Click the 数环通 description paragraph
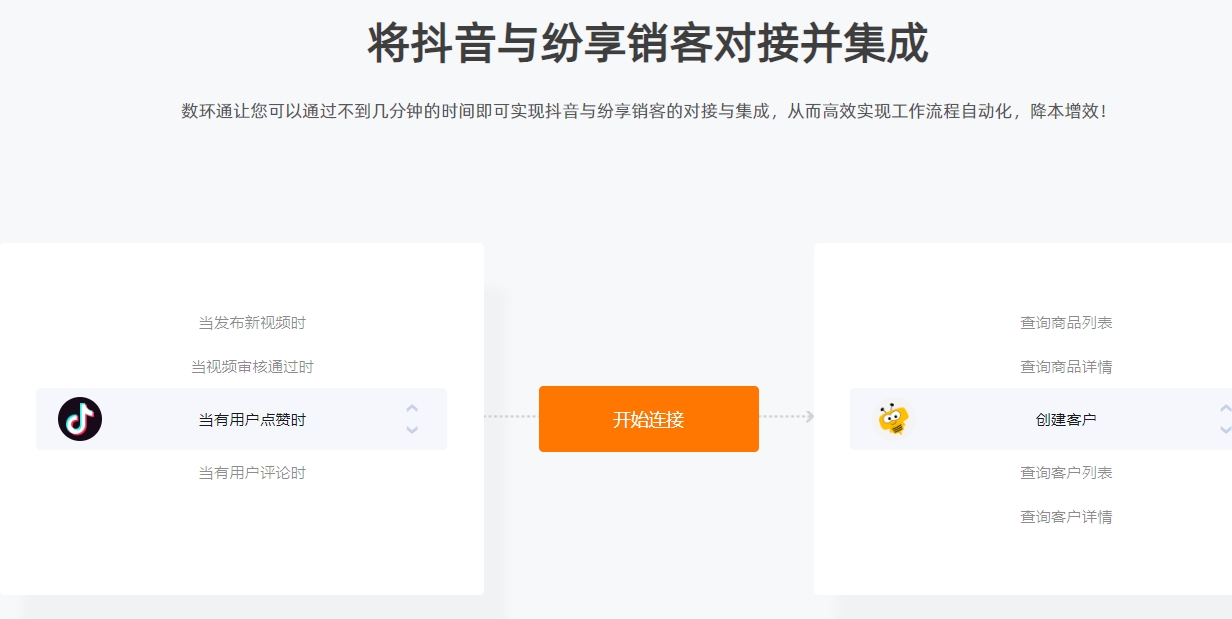Viewport: 1232px width, 619px height. point(644,111)
